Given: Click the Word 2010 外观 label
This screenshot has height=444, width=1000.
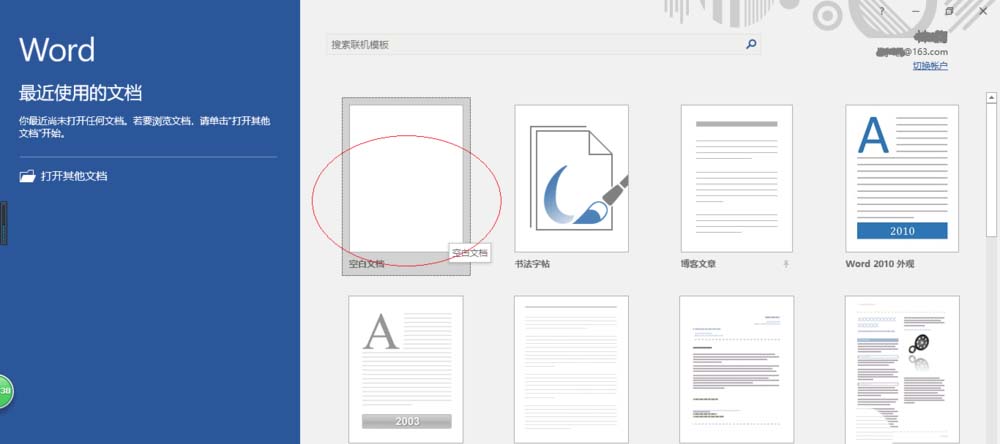Looking at the screenshot, I should click(879, 263).
